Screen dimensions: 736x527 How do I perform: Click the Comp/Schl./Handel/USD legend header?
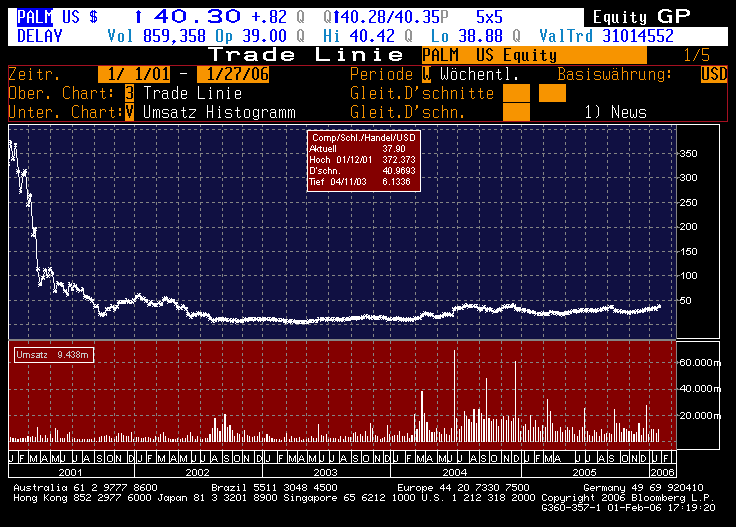tap(364, 138)
